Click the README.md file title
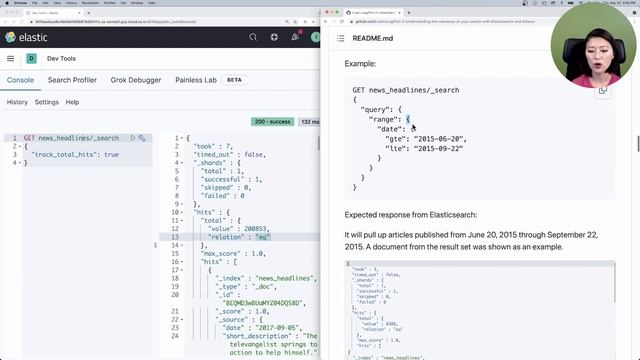The image size is (640, 360). tap(373, 38)
